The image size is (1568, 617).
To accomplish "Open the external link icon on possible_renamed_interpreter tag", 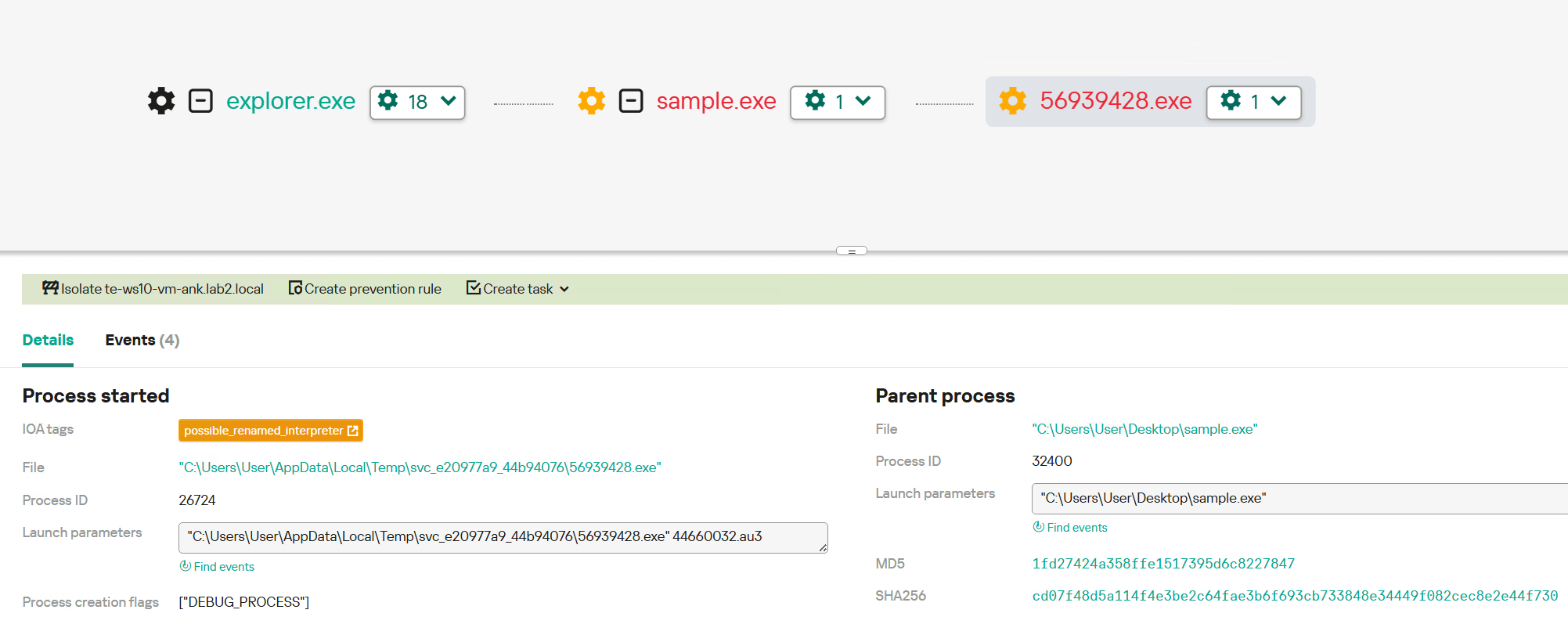I will (x=353, y=431).
